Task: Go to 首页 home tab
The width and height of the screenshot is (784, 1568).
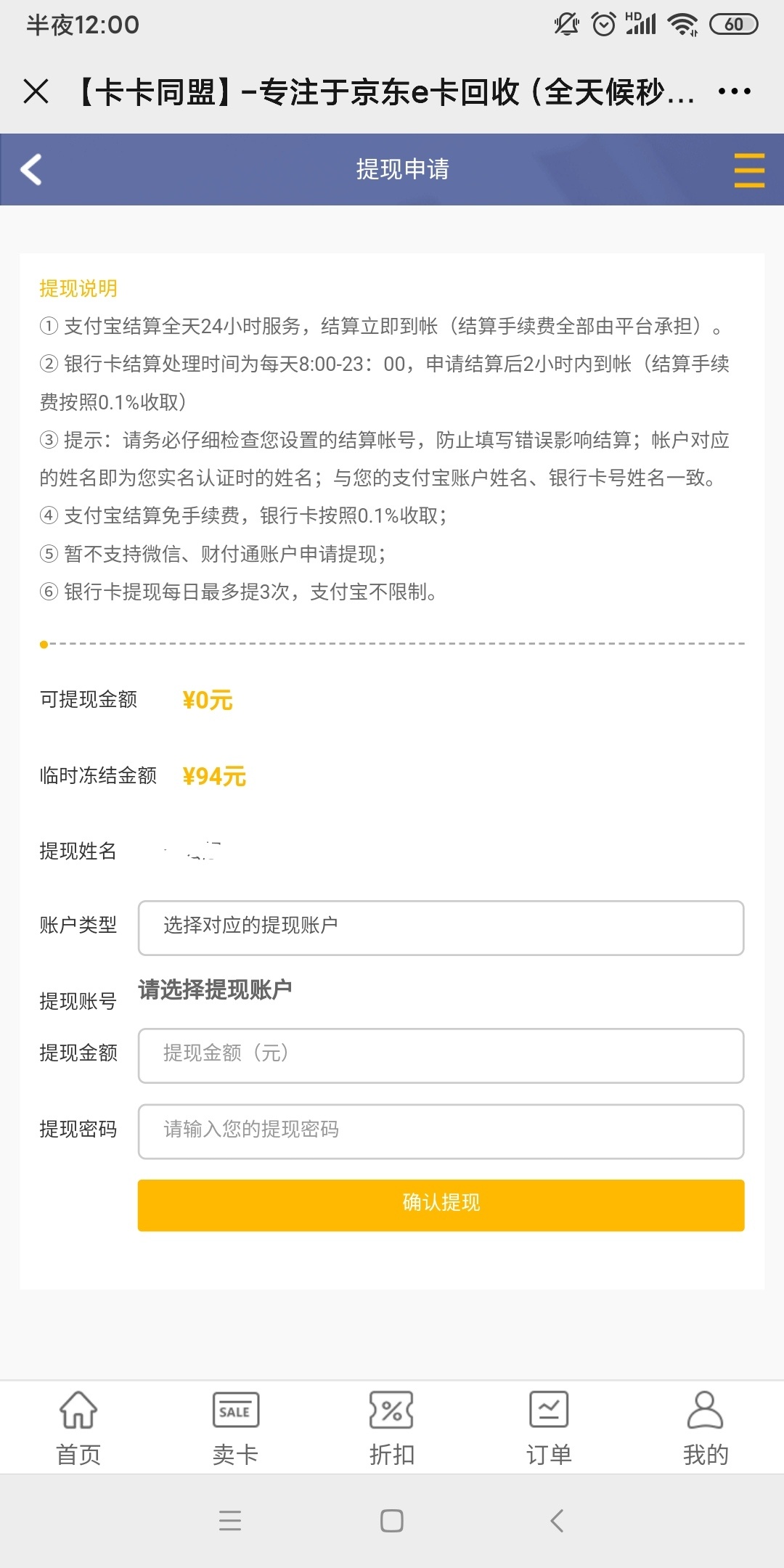Action: [78, 1428]
